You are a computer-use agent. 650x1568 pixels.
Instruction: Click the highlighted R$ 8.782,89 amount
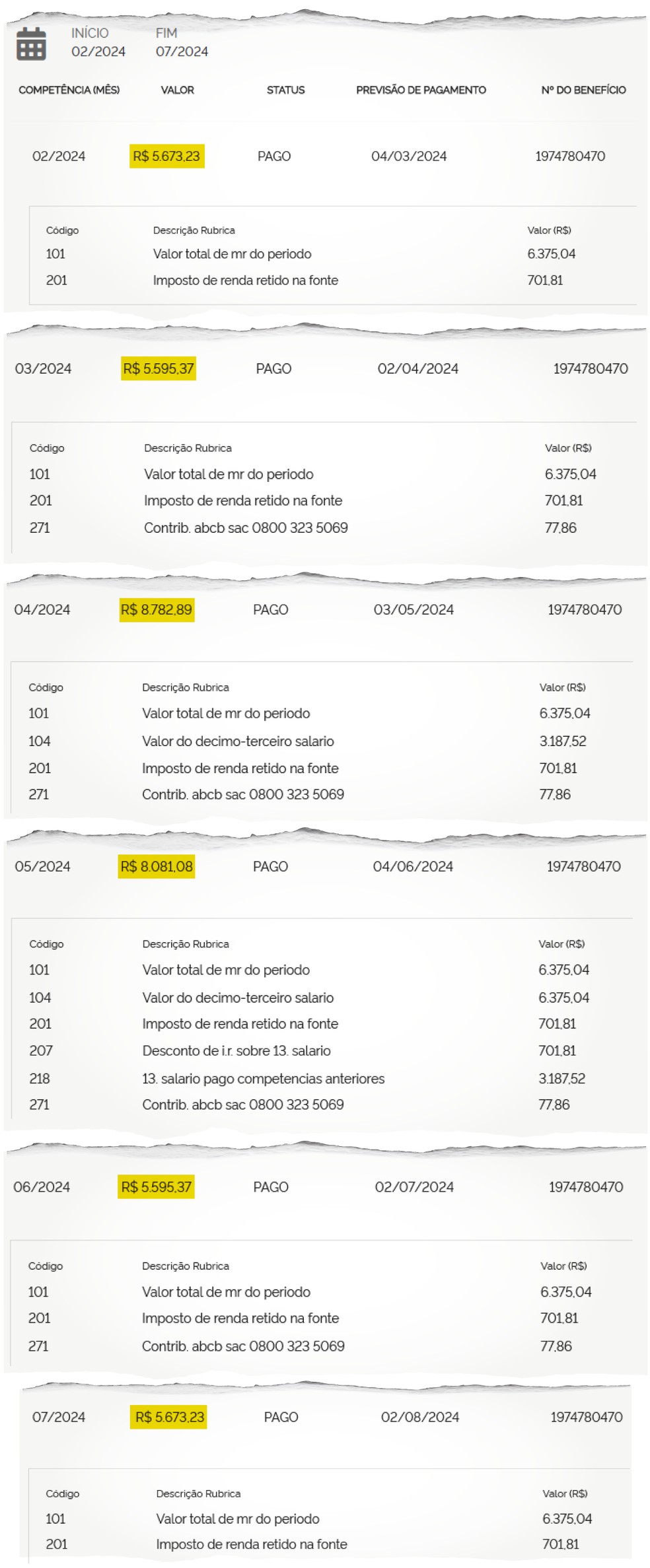157,609
